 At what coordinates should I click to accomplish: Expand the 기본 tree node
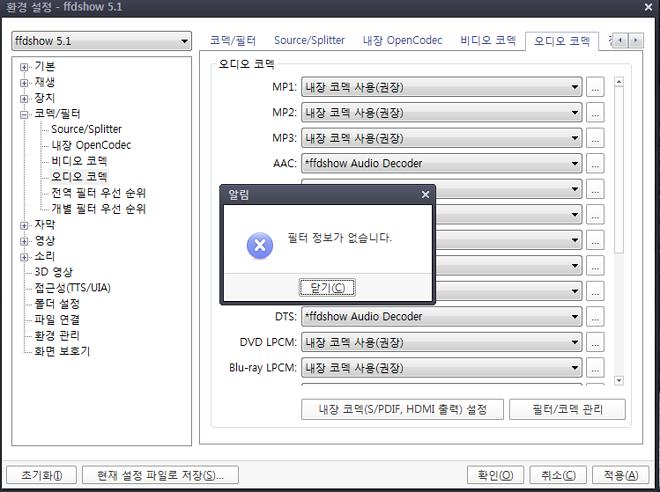(x=24, y=66)
